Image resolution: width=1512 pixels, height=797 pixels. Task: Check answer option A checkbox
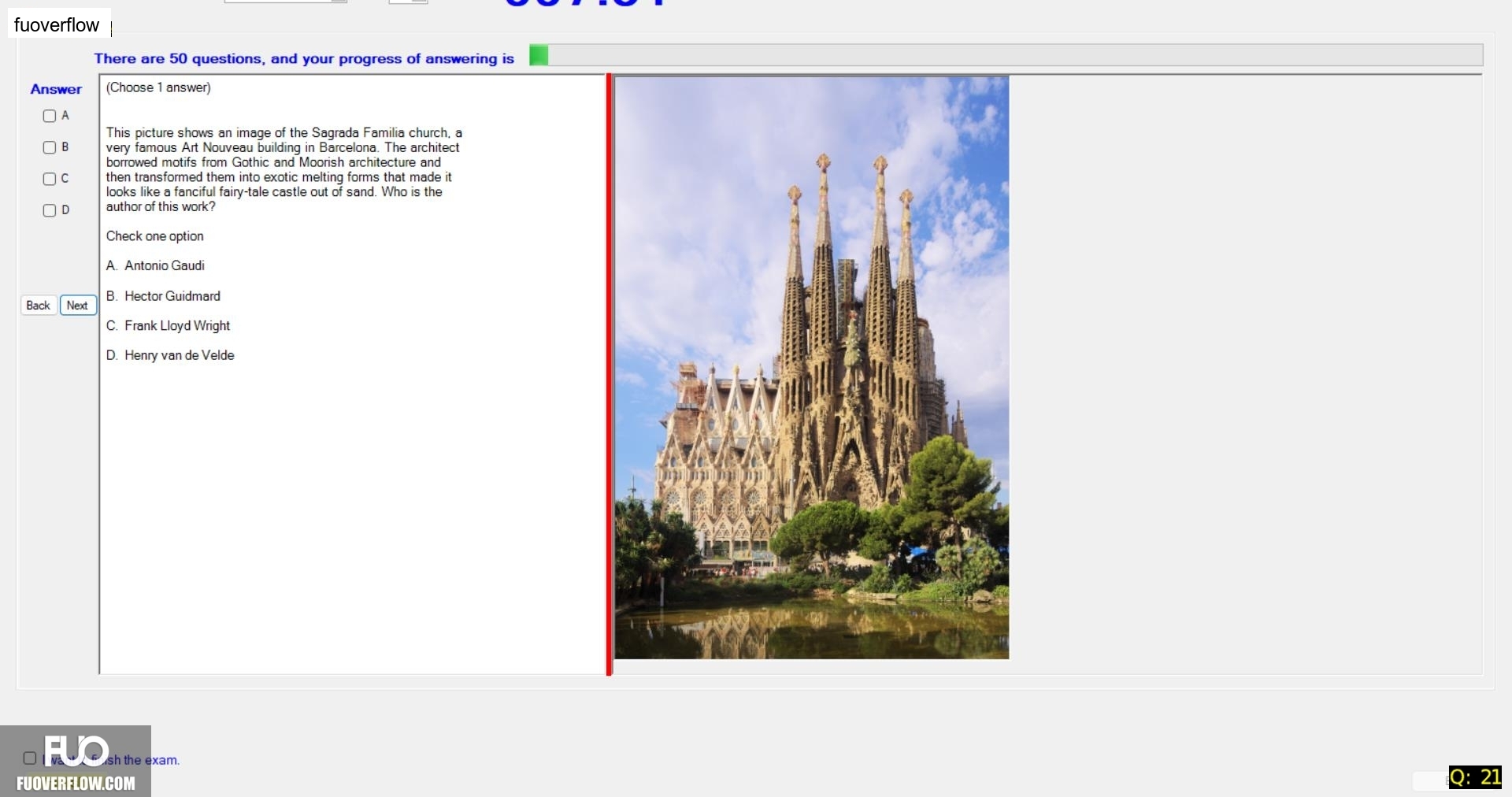tap(50, 116)
